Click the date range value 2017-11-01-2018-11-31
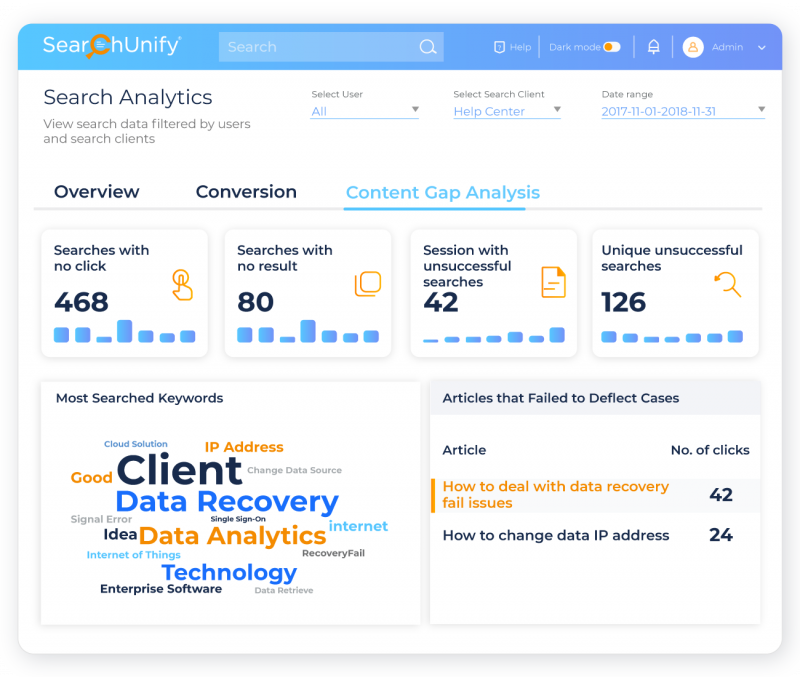 click(x=659, y=111)
